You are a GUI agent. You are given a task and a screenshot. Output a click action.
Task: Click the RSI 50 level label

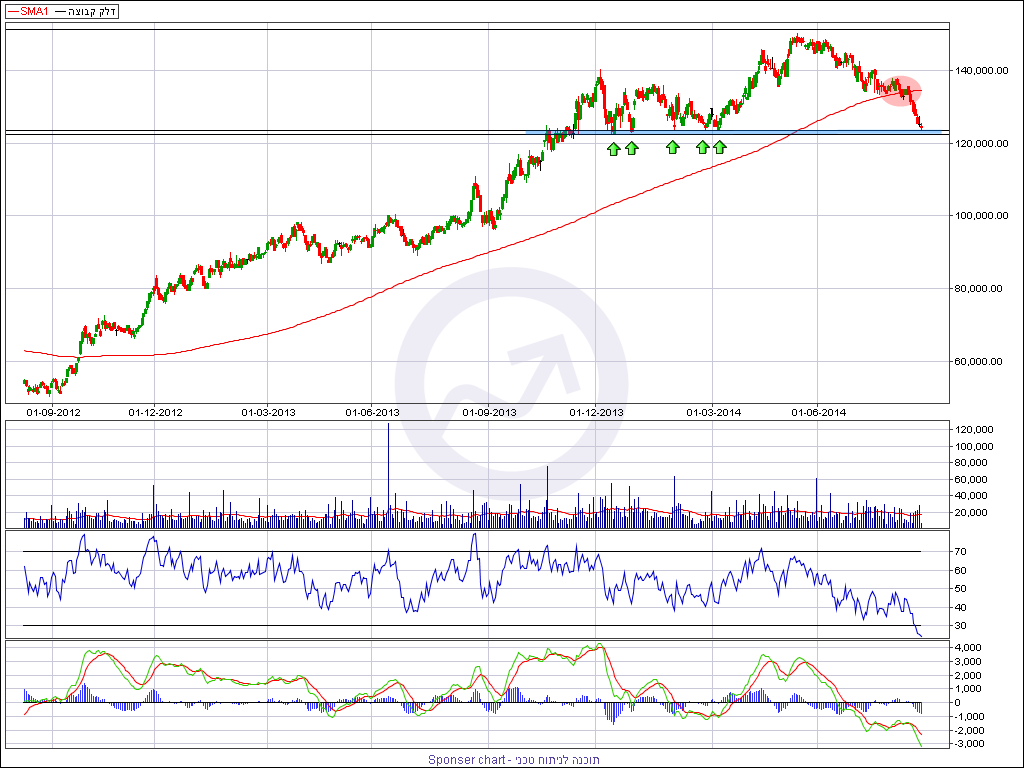click(960, 588)
